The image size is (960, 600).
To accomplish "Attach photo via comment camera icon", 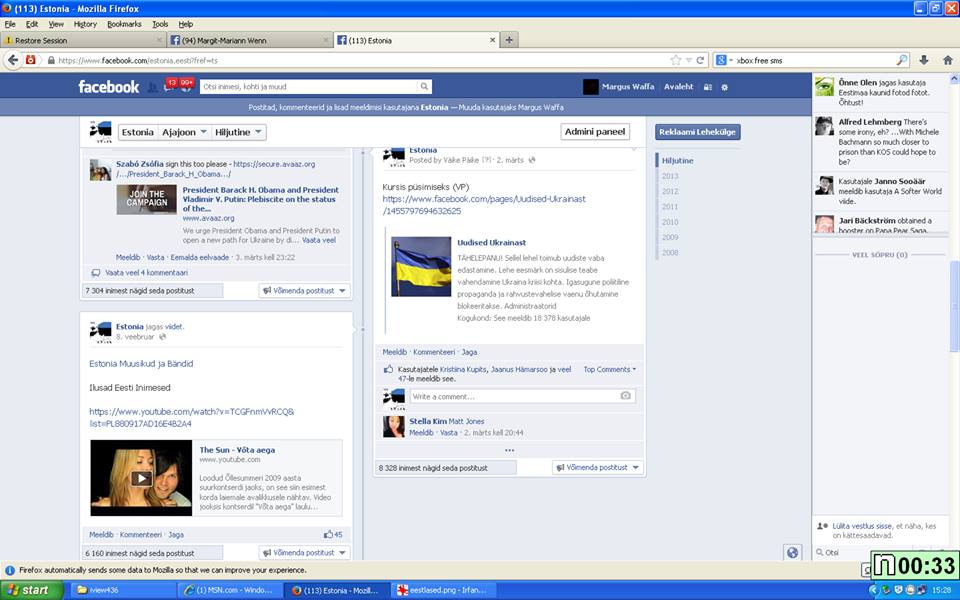I will click(625, 396).
